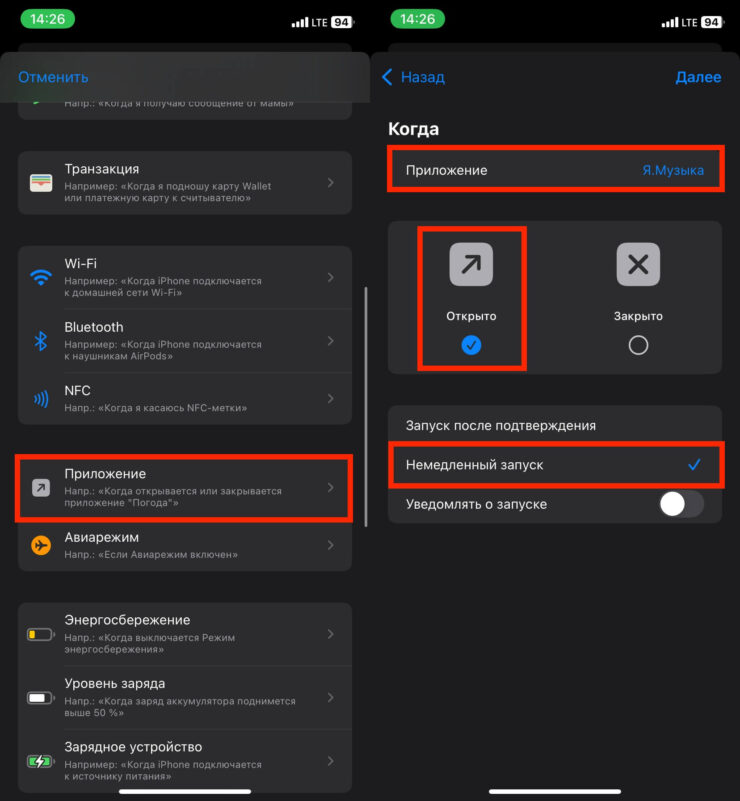Select the Открыто radio button

pos(471,345)
